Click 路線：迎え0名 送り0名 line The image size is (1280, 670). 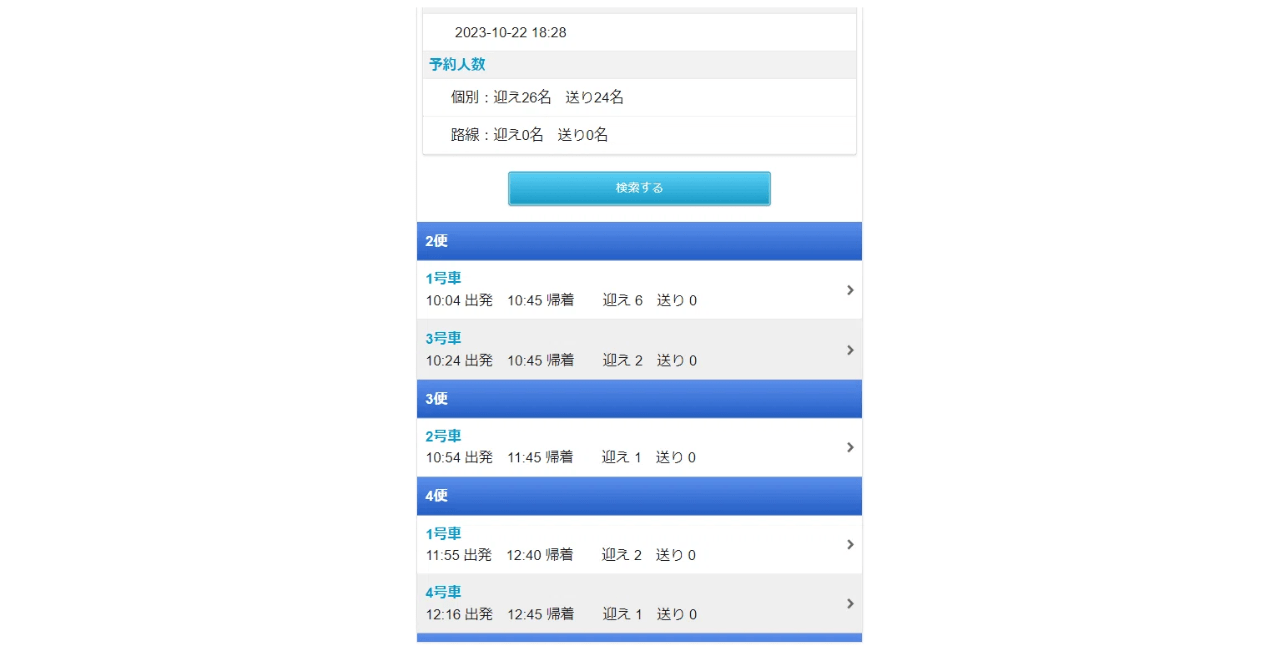pos(529,135)
